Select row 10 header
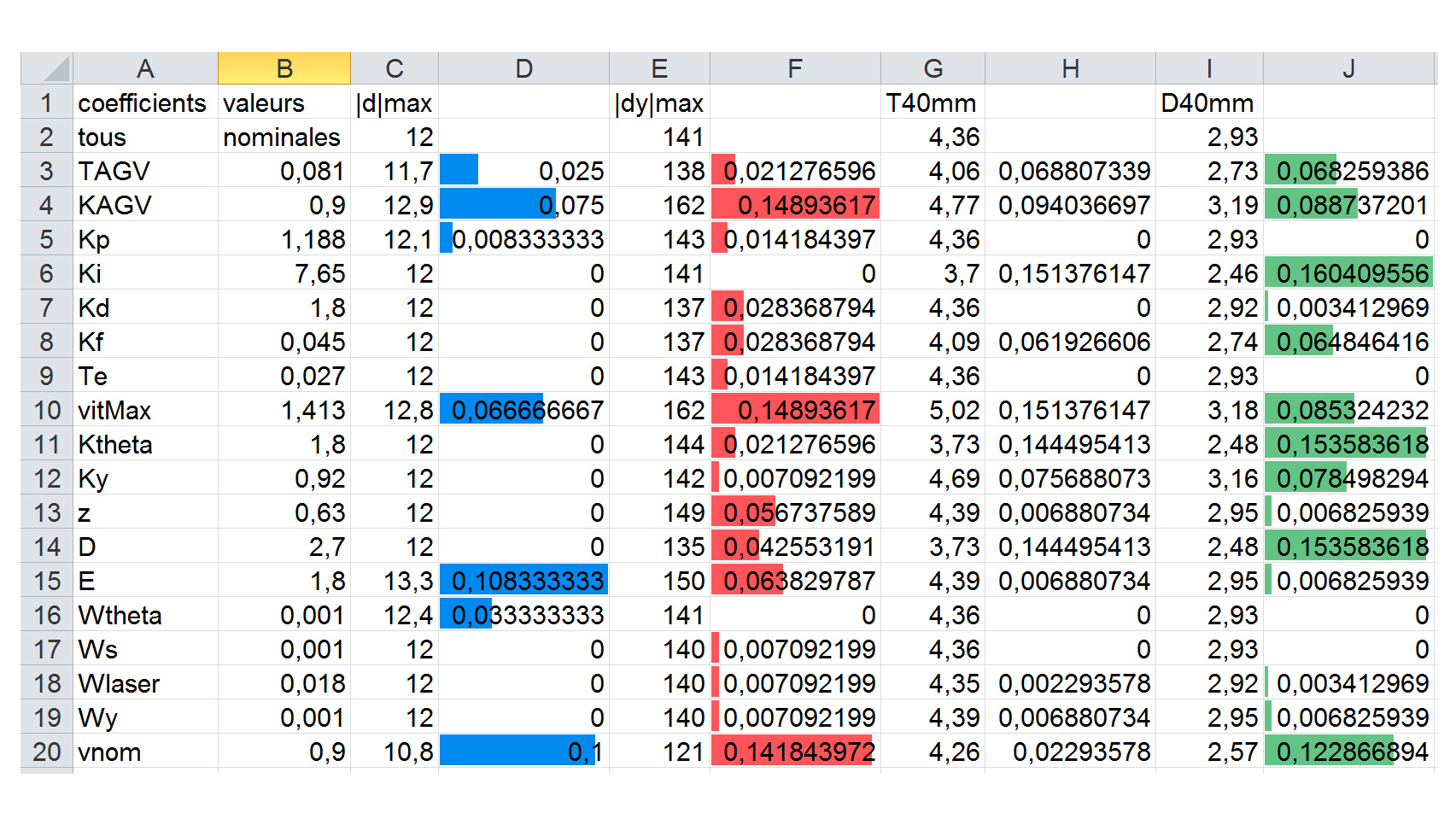 47,410
